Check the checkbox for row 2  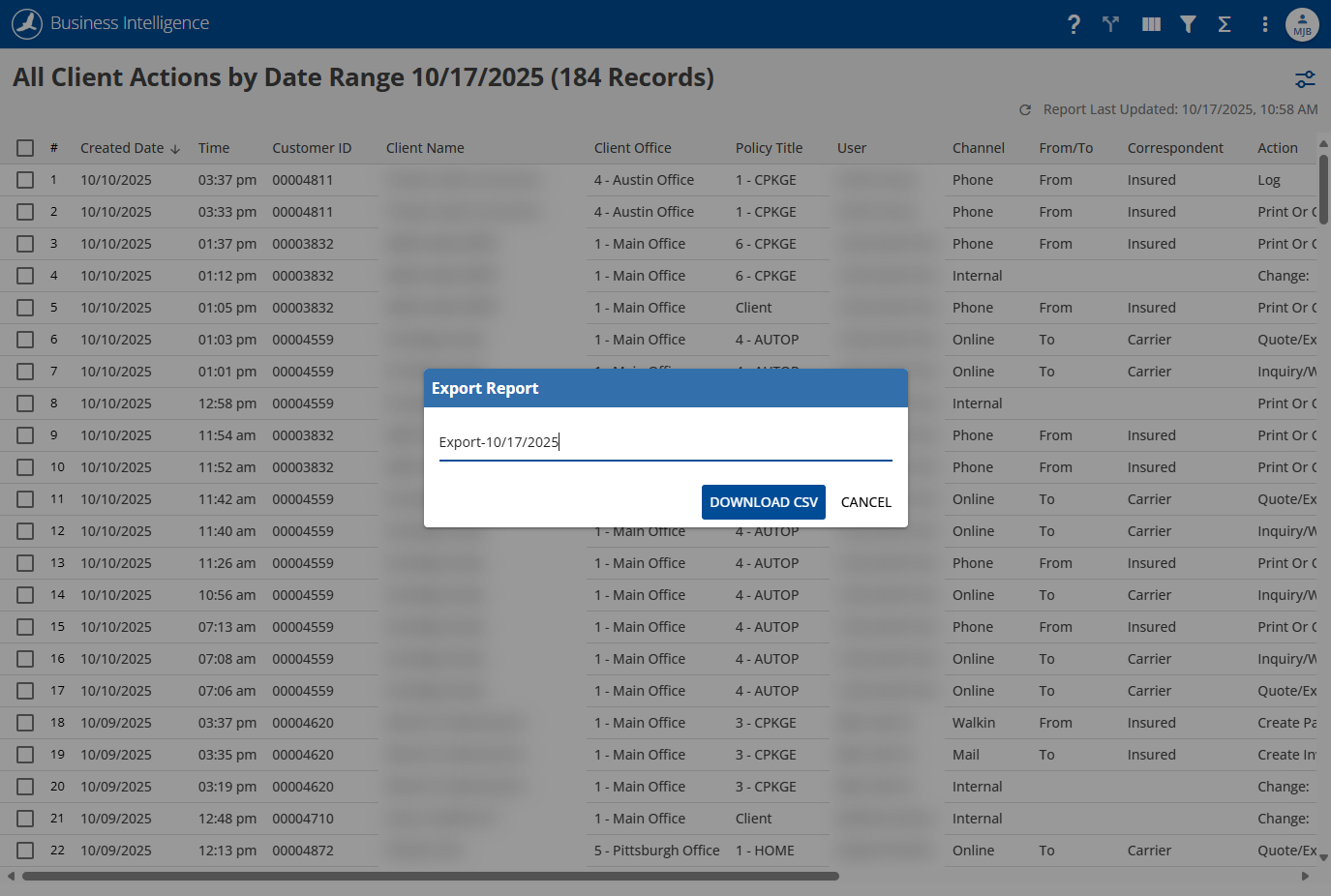pyautogui.click(x=25, y=212)
